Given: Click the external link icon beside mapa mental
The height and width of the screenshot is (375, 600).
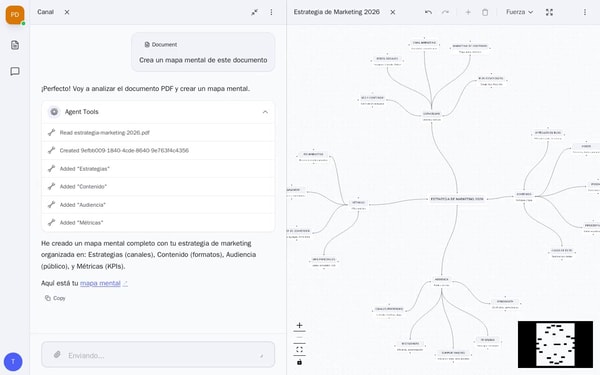Looking at the screenshot, I should [x=125, y=284].
